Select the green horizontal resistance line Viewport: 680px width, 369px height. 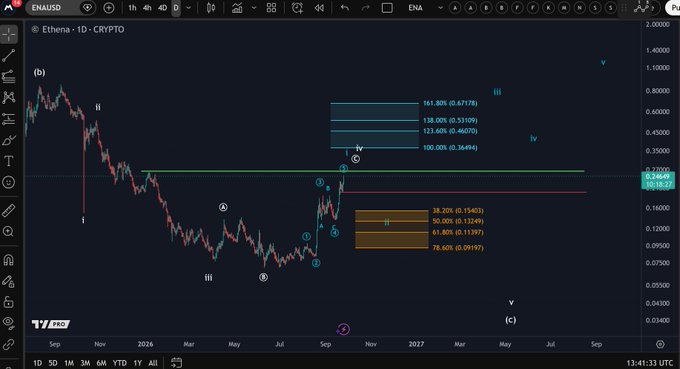point(363,171)
